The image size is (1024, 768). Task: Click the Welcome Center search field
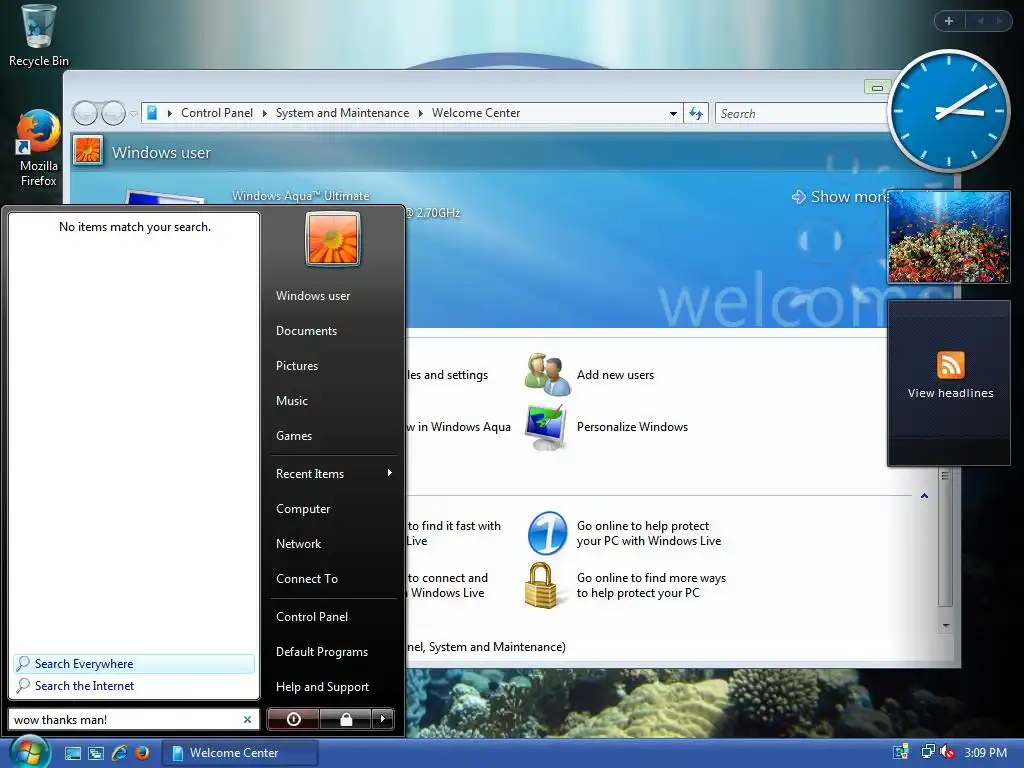pos(802,114)
